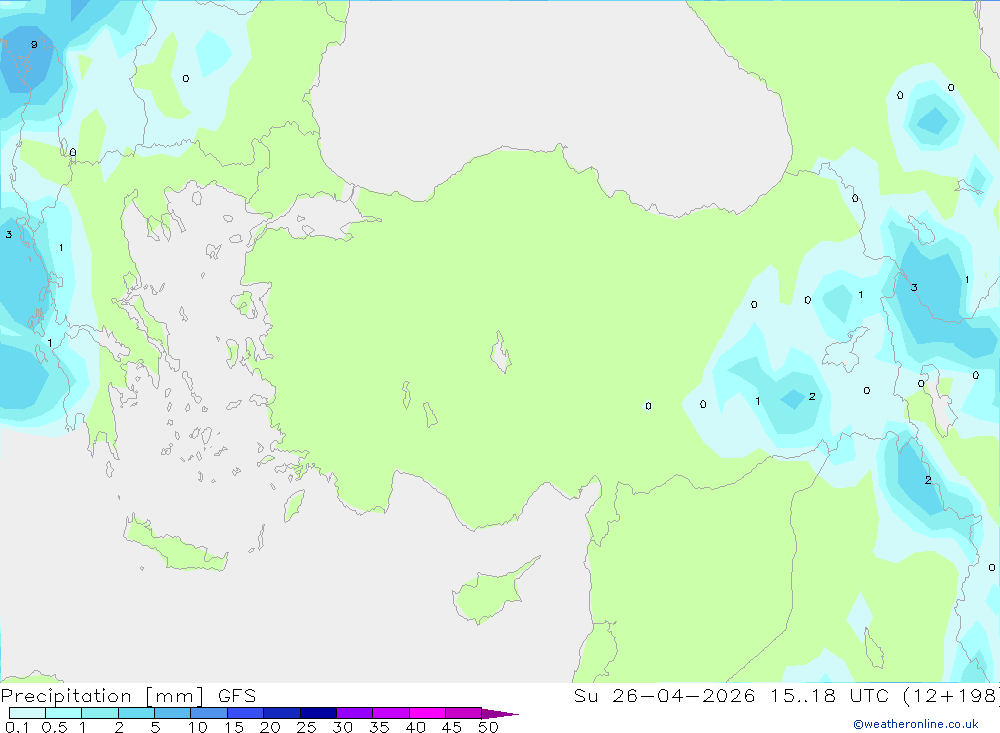Click the '15..18 UTC' time text
Image resolution: width=1000 pixels, height=733 pixels.
click(x=829, y=696)
